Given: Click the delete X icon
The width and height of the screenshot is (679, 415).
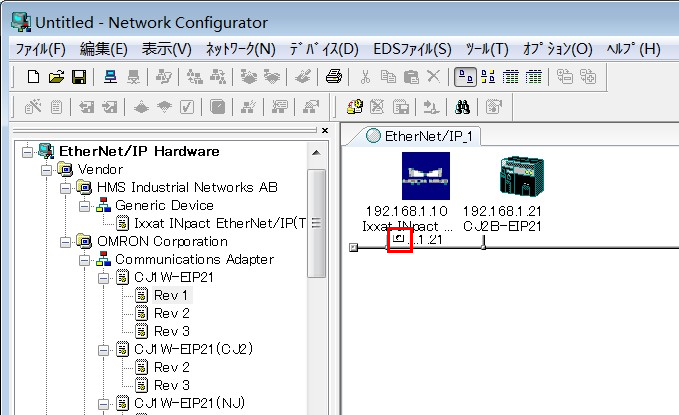Looking at the screenshot, I should pyautogui.click(x=433, y=77).
